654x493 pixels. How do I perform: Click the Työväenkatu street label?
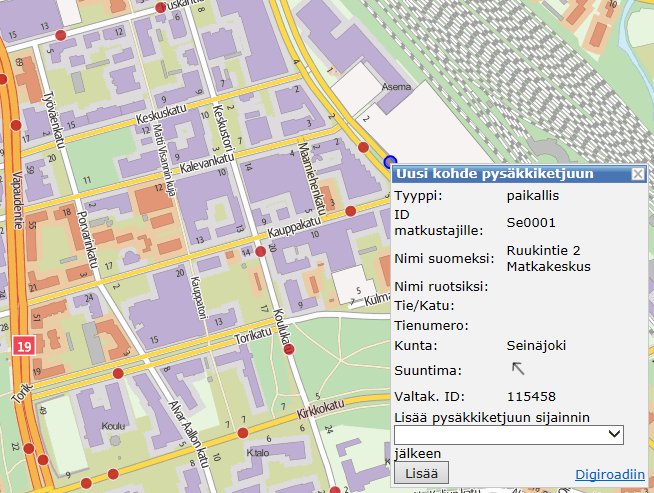click(x=55, y=119)
